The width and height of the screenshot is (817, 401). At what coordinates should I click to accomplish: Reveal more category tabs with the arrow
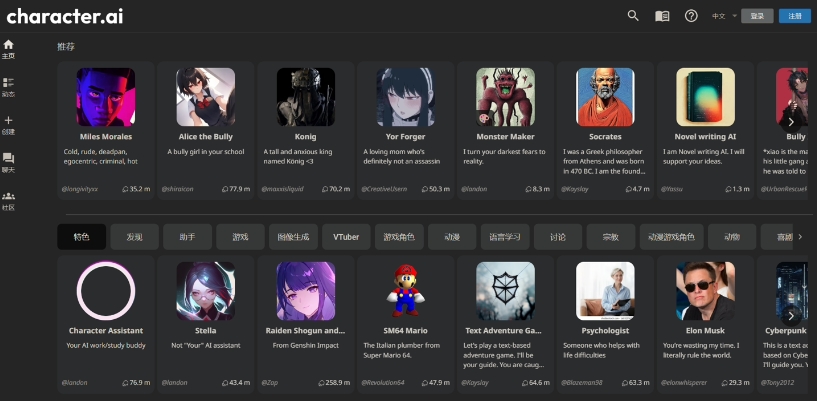(800, 237)
